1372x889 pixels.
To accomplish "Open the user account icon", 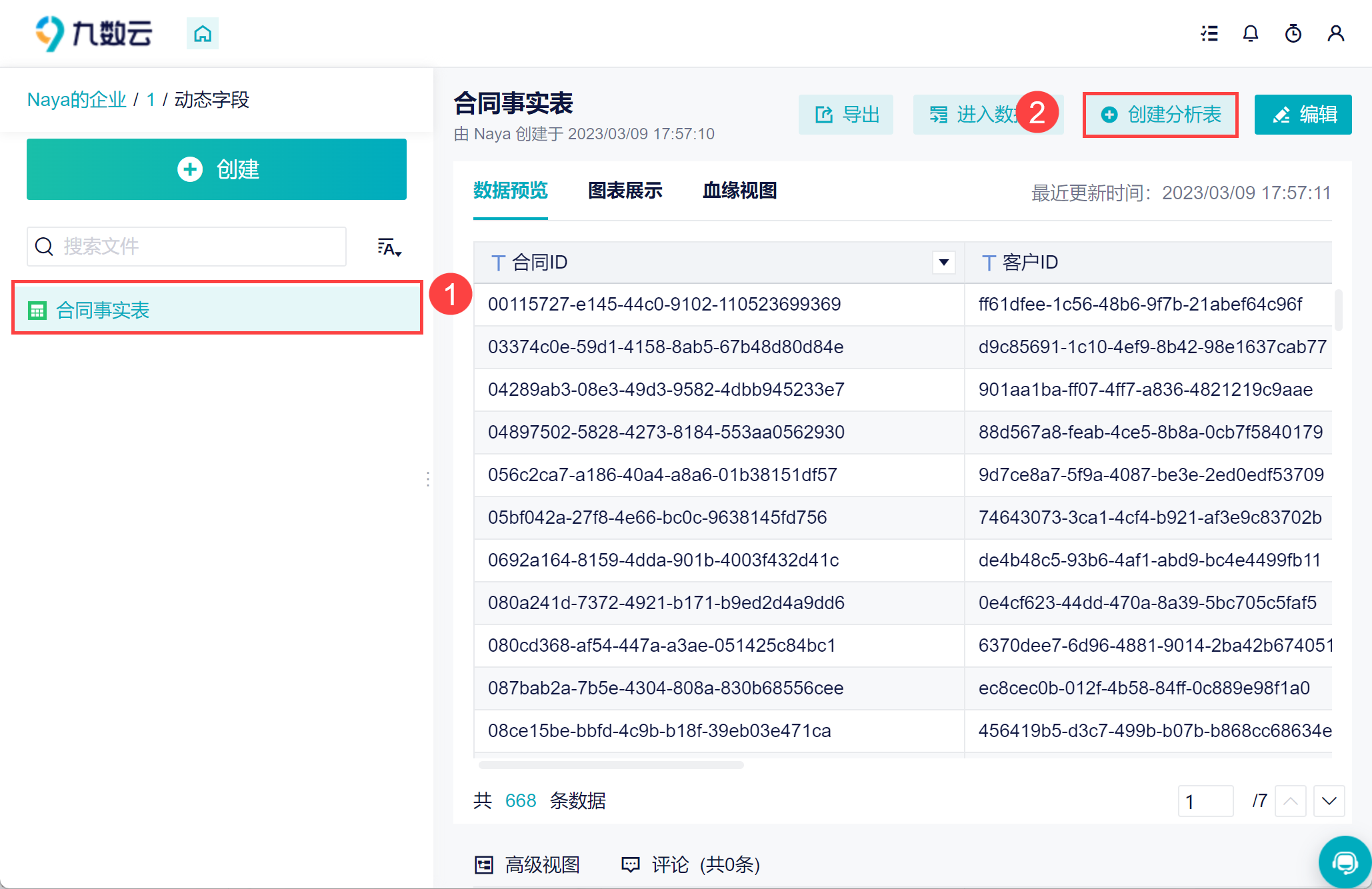I will click(1335, 33).
